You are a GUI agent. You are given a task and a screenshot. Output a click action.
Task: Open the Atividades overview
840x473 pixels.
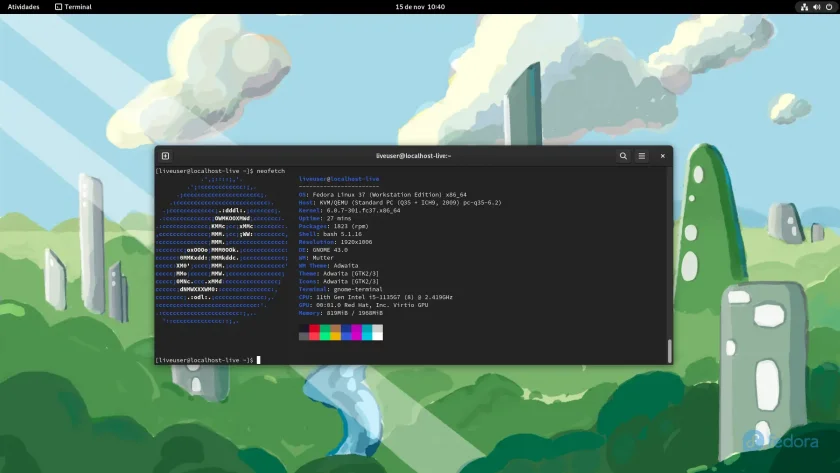24,7
